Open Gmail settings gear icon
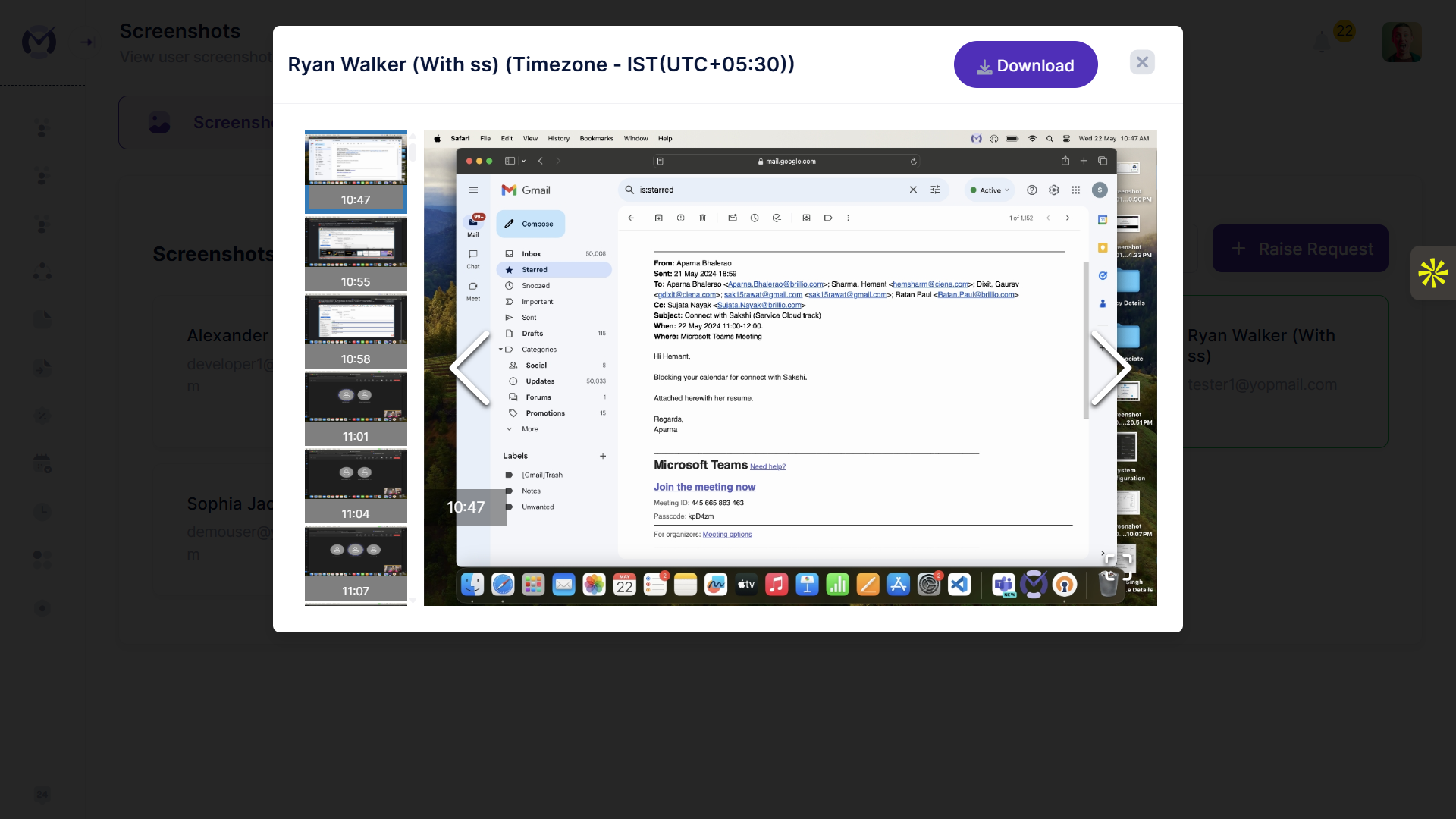 click(x=1054, y=190)
